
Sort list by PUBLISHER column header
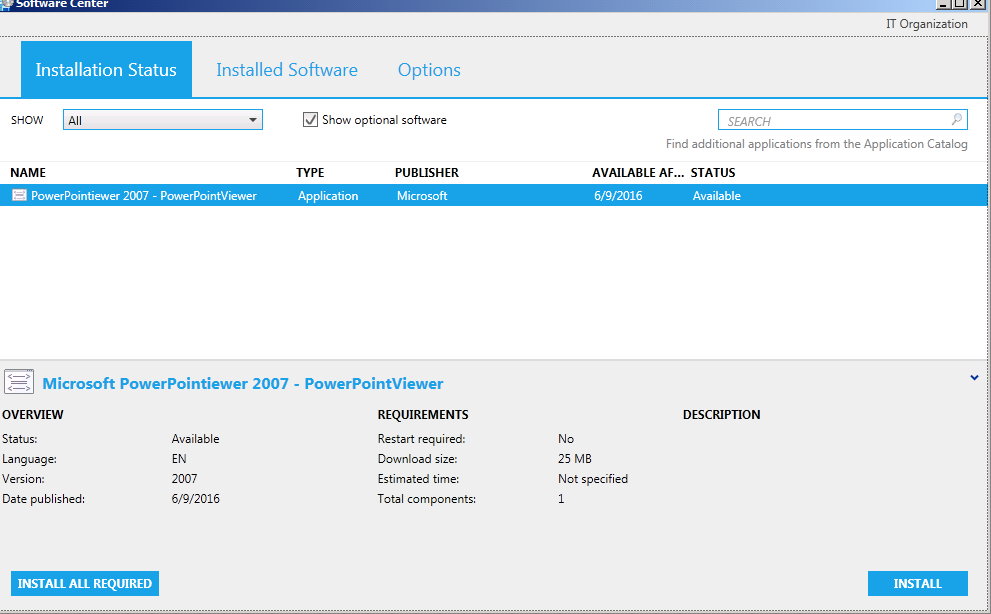(427, 173)
